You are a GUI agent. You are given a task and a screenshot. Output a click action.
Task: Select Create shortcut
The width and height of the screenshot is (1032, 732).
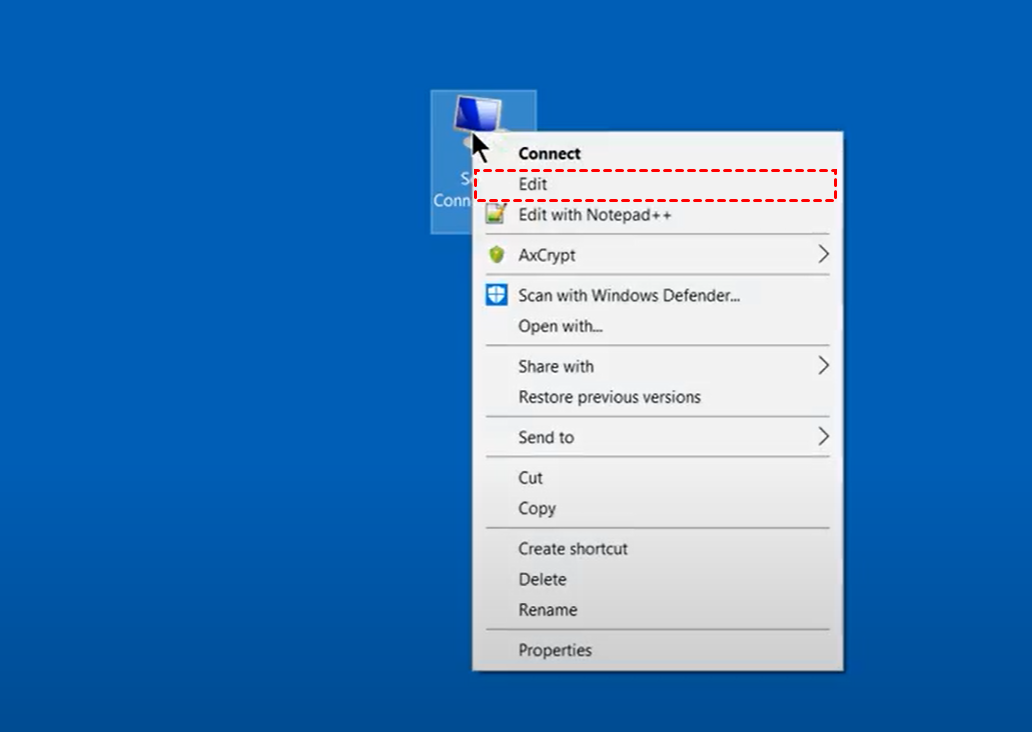point(658,548)
